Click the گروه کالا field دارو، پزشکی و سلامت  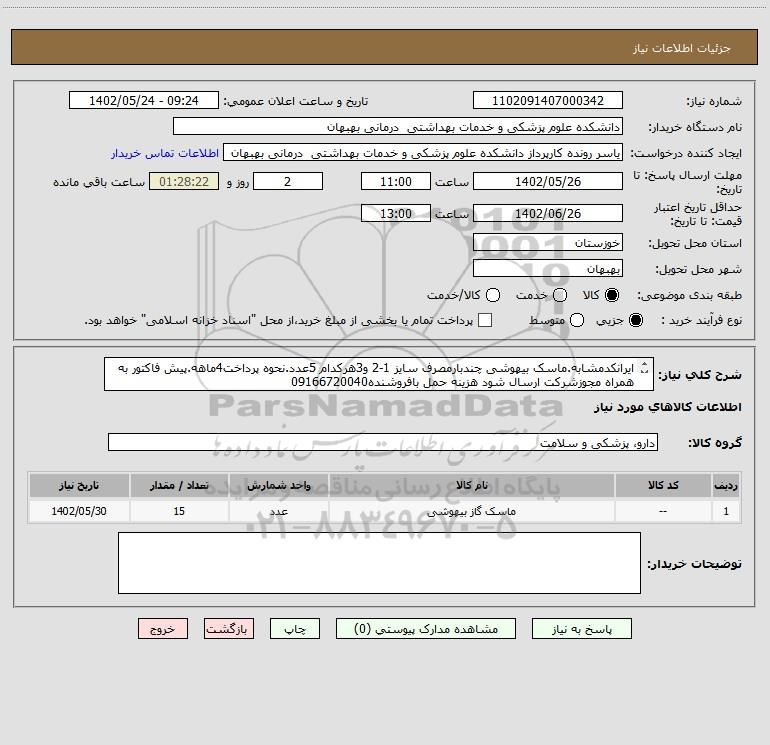pos(383,442)
